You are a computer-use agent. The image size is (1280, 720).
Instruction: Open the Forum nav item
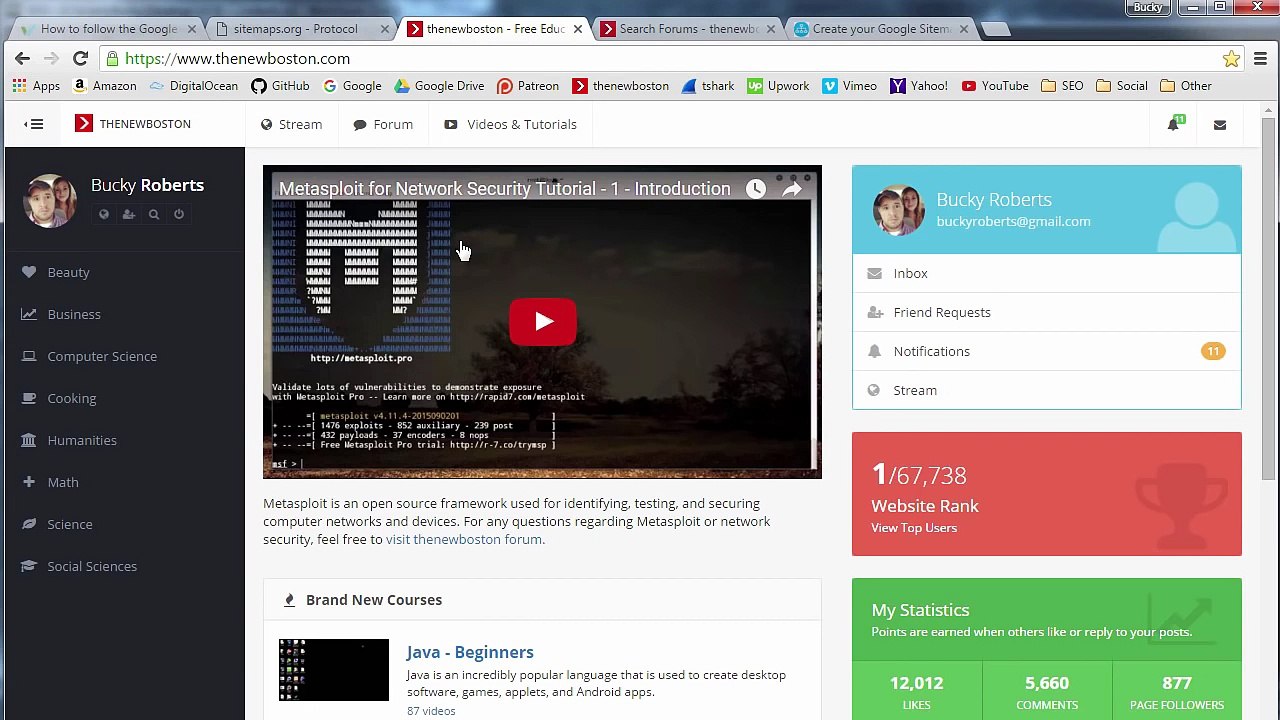[x=383, y=124]
